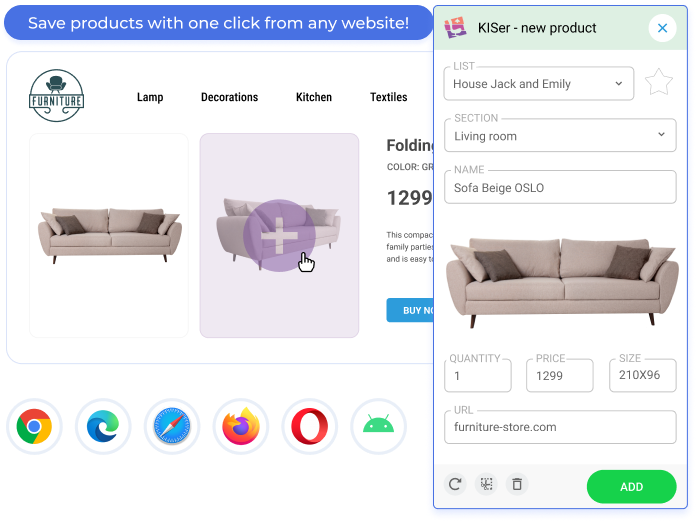Toggle the favorite star beside List
This screenshot has width=697, height=522.
[x=659, y=83]
